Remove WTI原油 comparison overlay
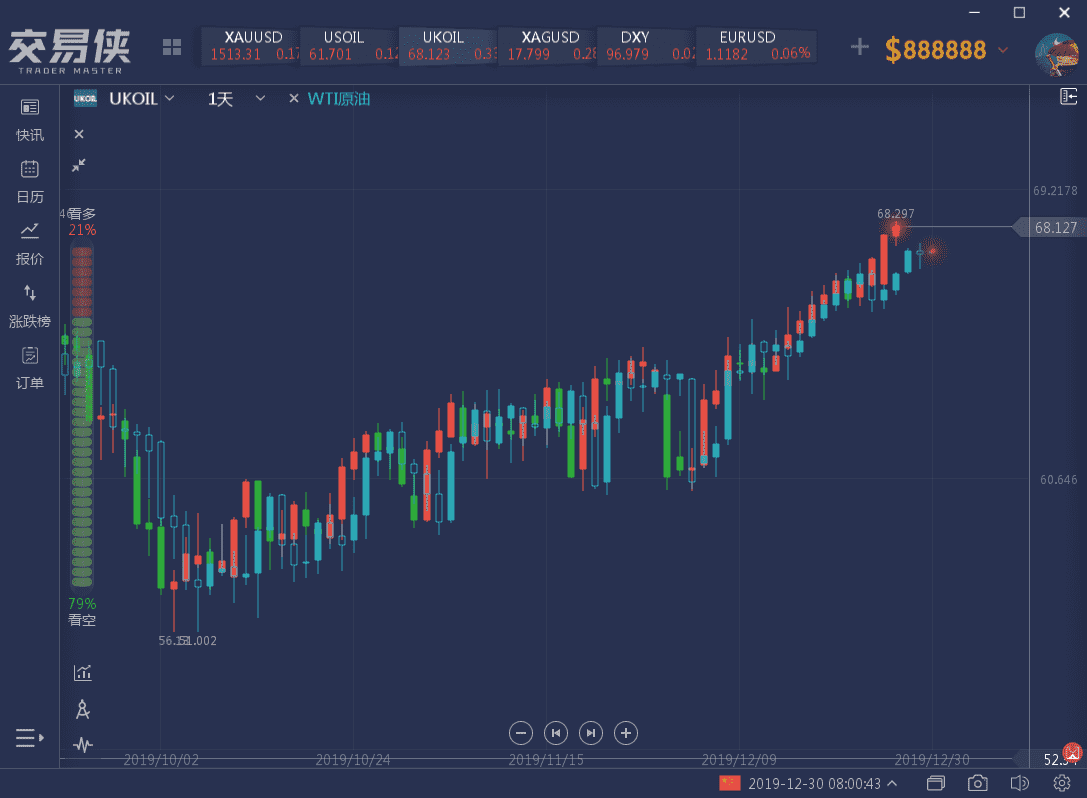Viewport: 1087px width, 798px height. point(293,98)
